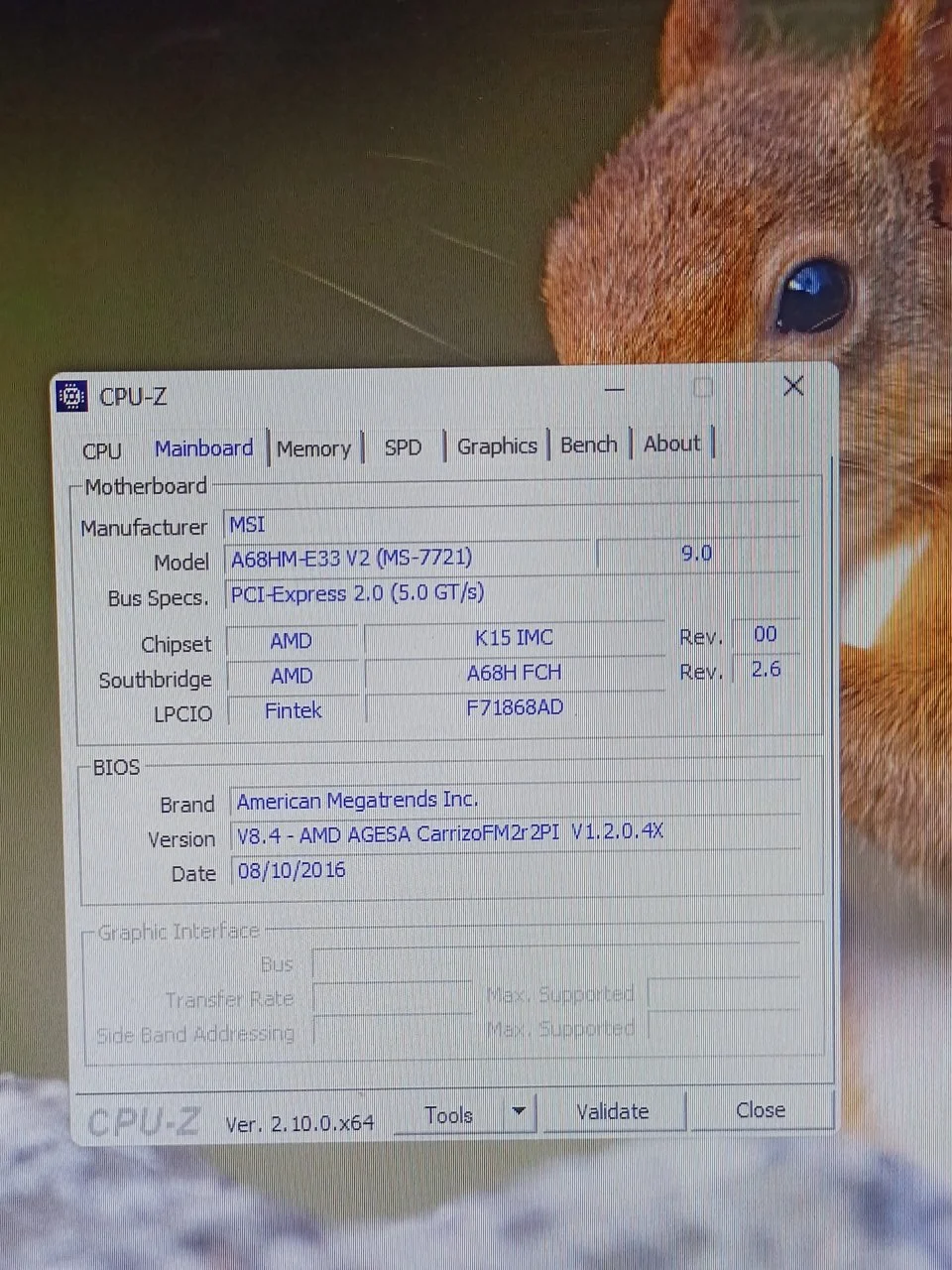This screenshot has width=952, height=1270.
Task: Click the Fintek LPCIO vendor field
Action: [x=294, y=710]
